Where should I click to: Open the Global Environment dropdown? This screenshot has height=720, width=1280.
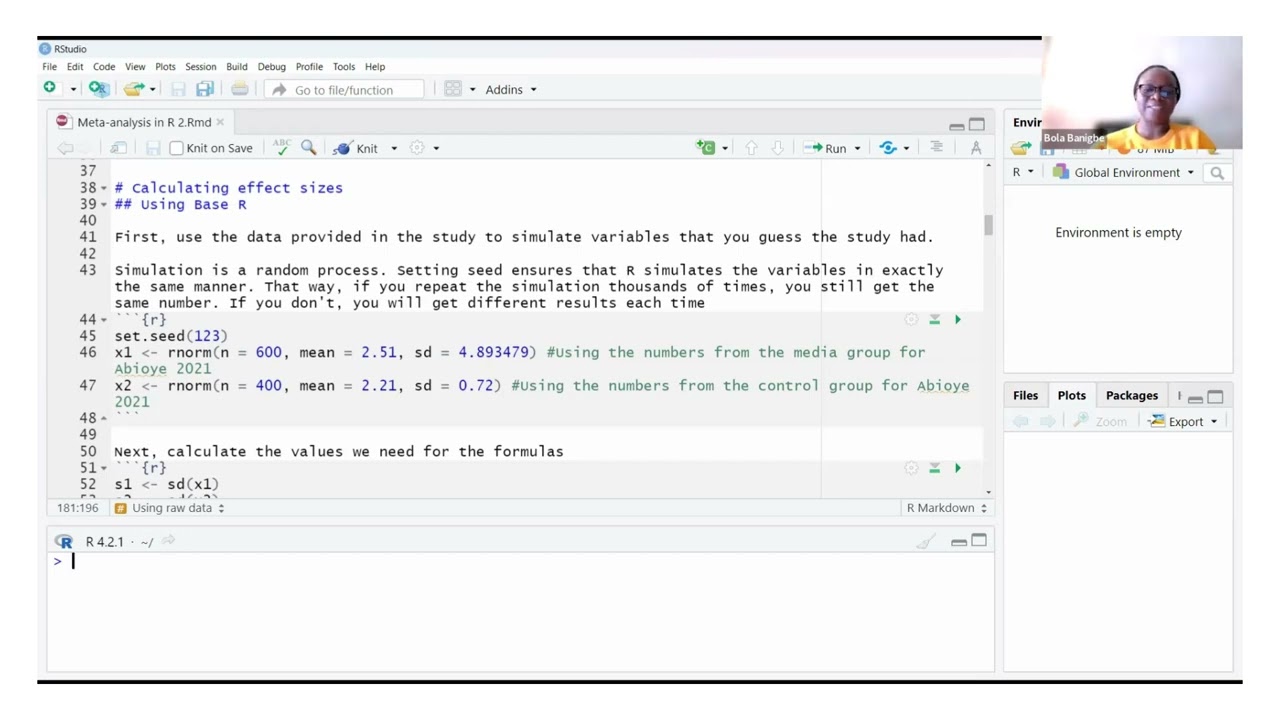1124,172
